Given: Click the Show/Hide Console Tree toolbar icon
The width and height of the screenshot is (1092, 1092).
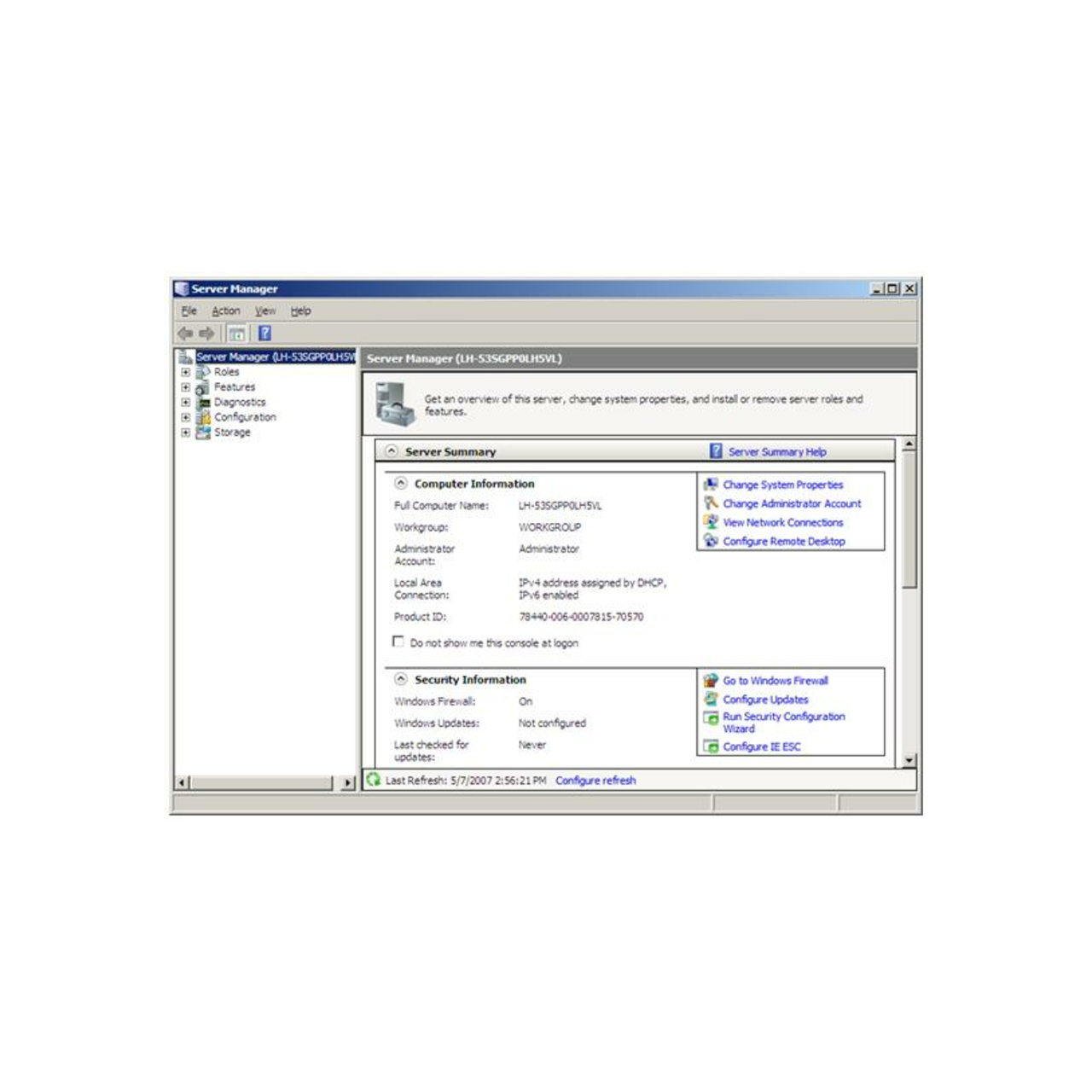Looking at the screenshot, I should (x=237, y=332).
